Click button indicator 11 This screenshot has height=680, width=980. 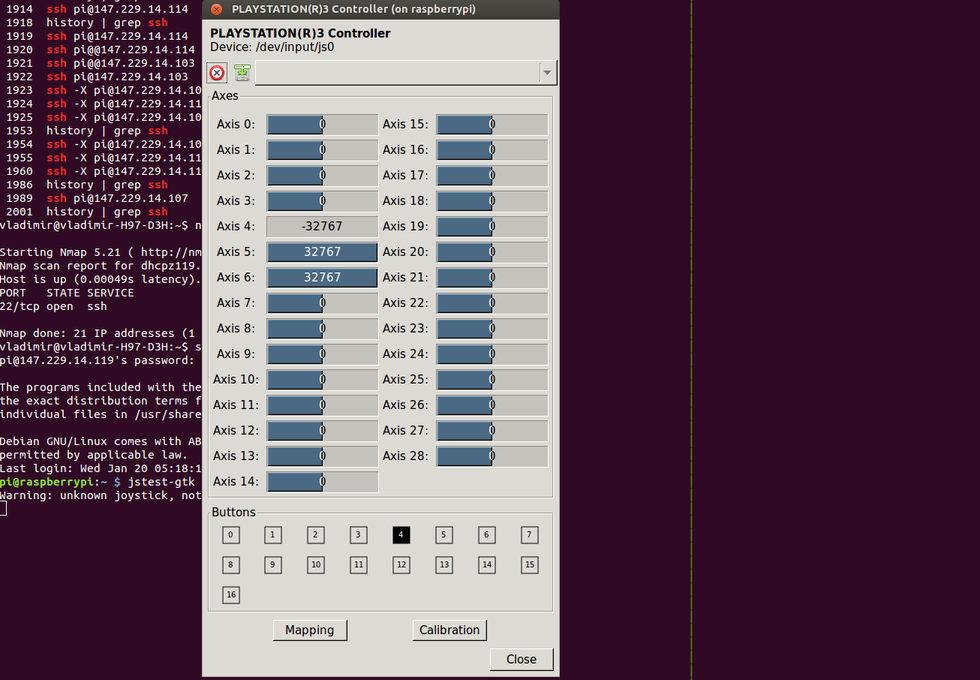(x=358, y=565)
